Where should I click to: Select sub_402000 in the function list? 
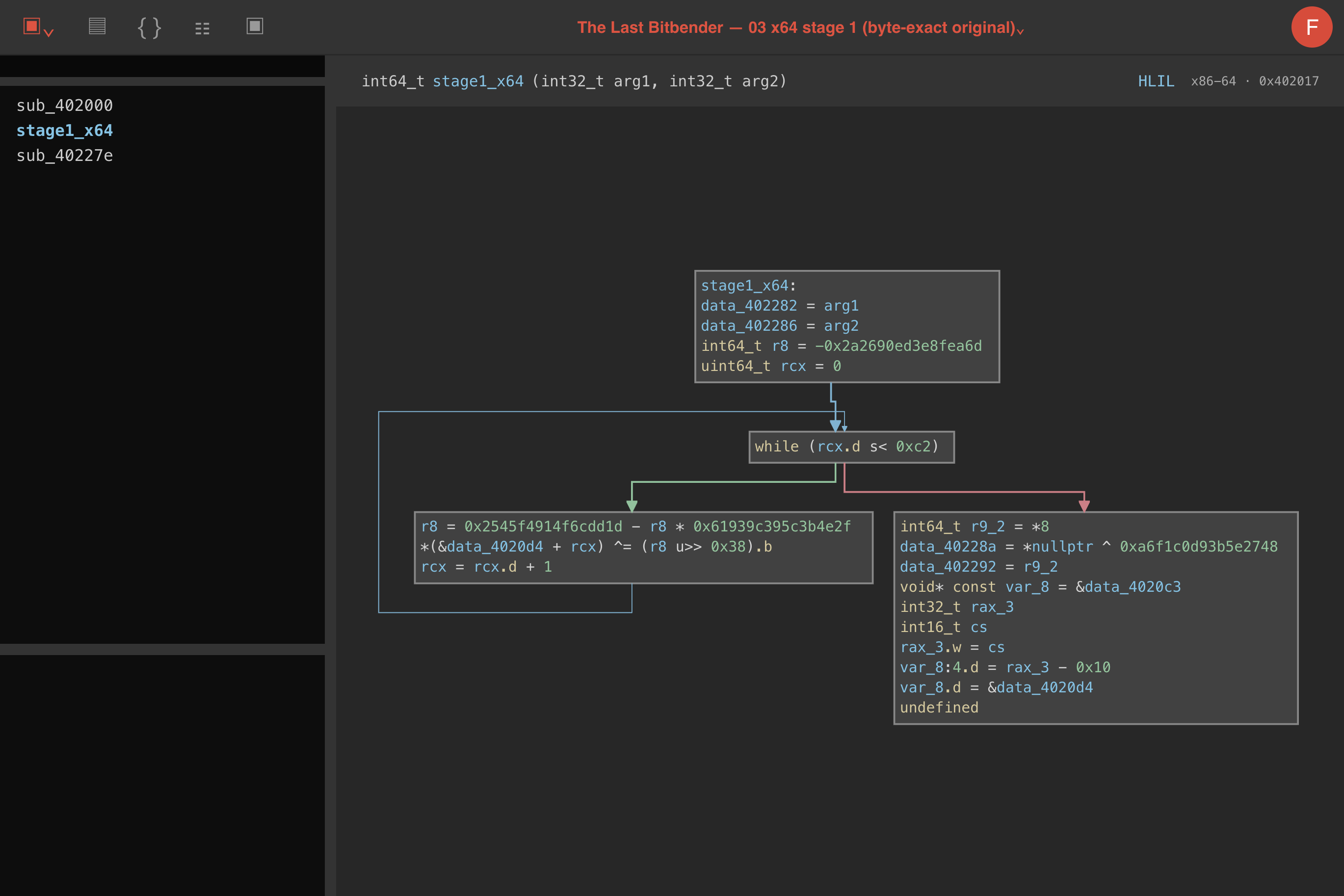click(x=65, y=105)
